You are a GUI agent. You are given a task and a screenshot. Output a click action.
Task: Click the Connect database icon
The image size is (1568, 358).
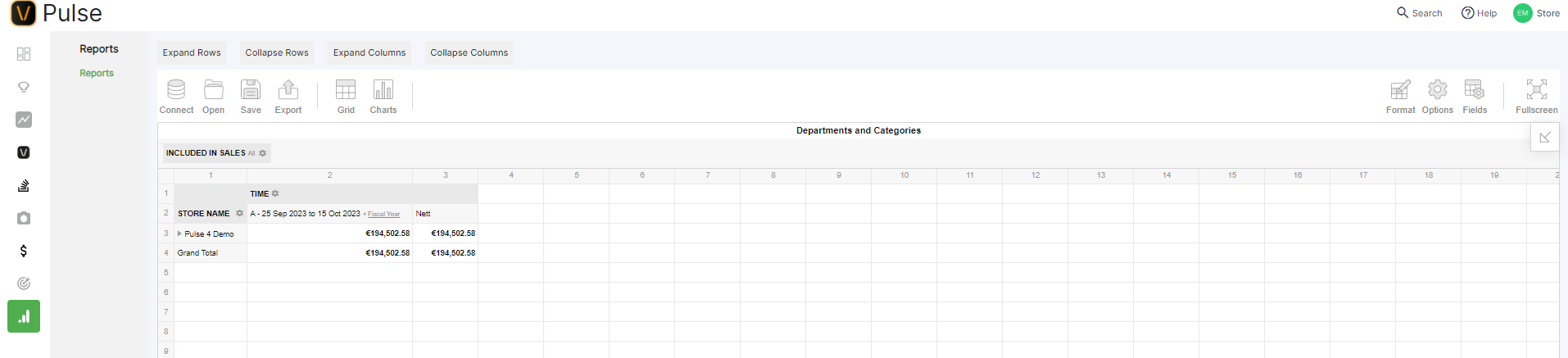click(176, 90)
